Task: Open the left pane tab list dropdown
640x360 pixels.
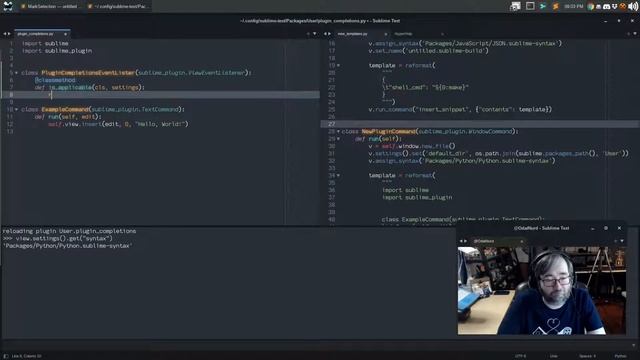Action: point(314,34)
